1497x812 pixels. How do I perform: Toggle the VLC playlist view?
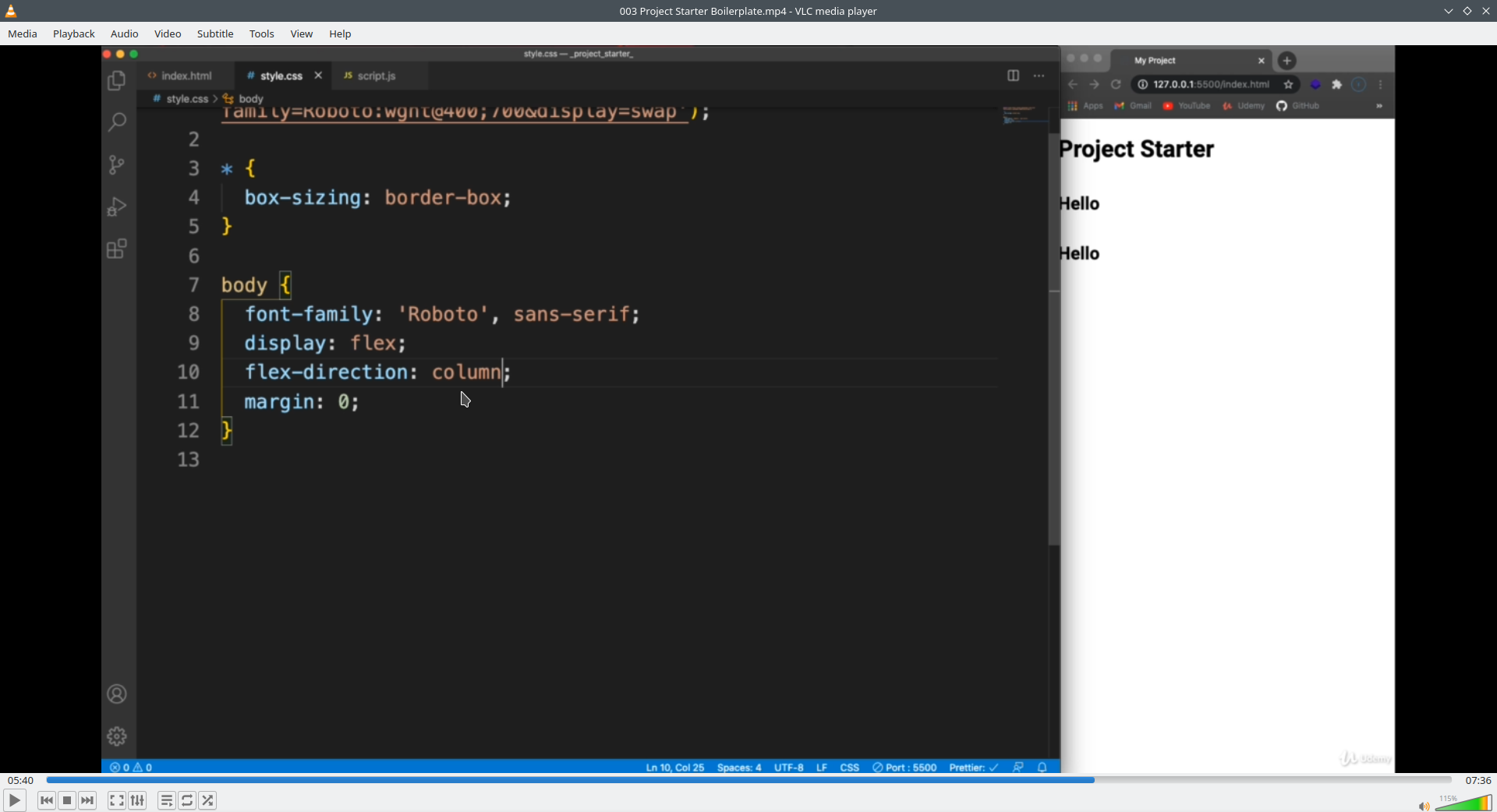point(166,800)
